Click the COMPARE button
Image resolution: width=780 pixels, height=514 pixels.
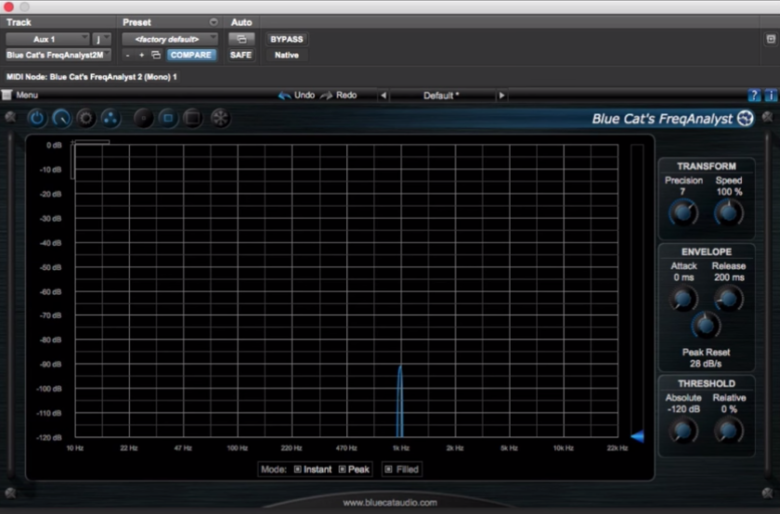(191, 55)
